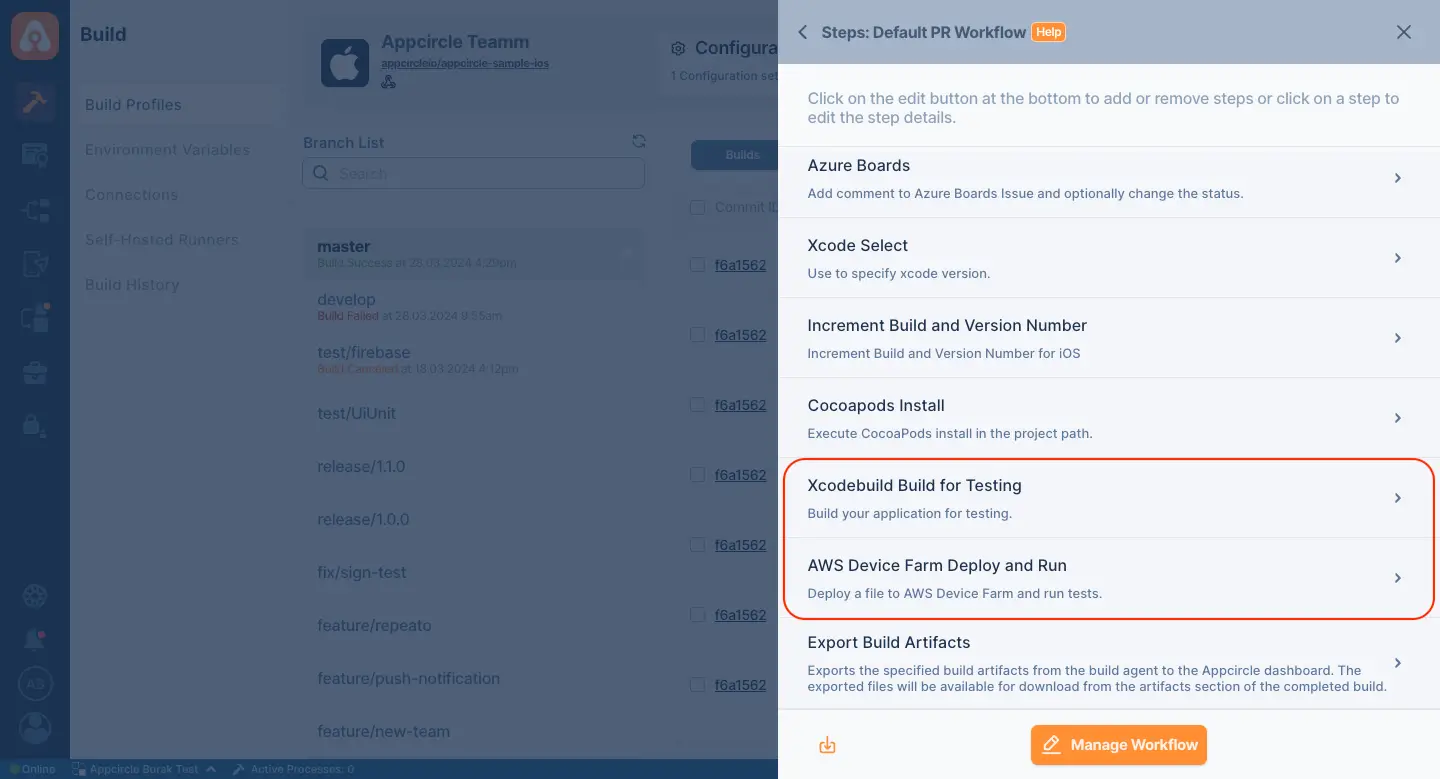
Task: Open Build Profiles in the Build menu
Action: tap(133, 105)
